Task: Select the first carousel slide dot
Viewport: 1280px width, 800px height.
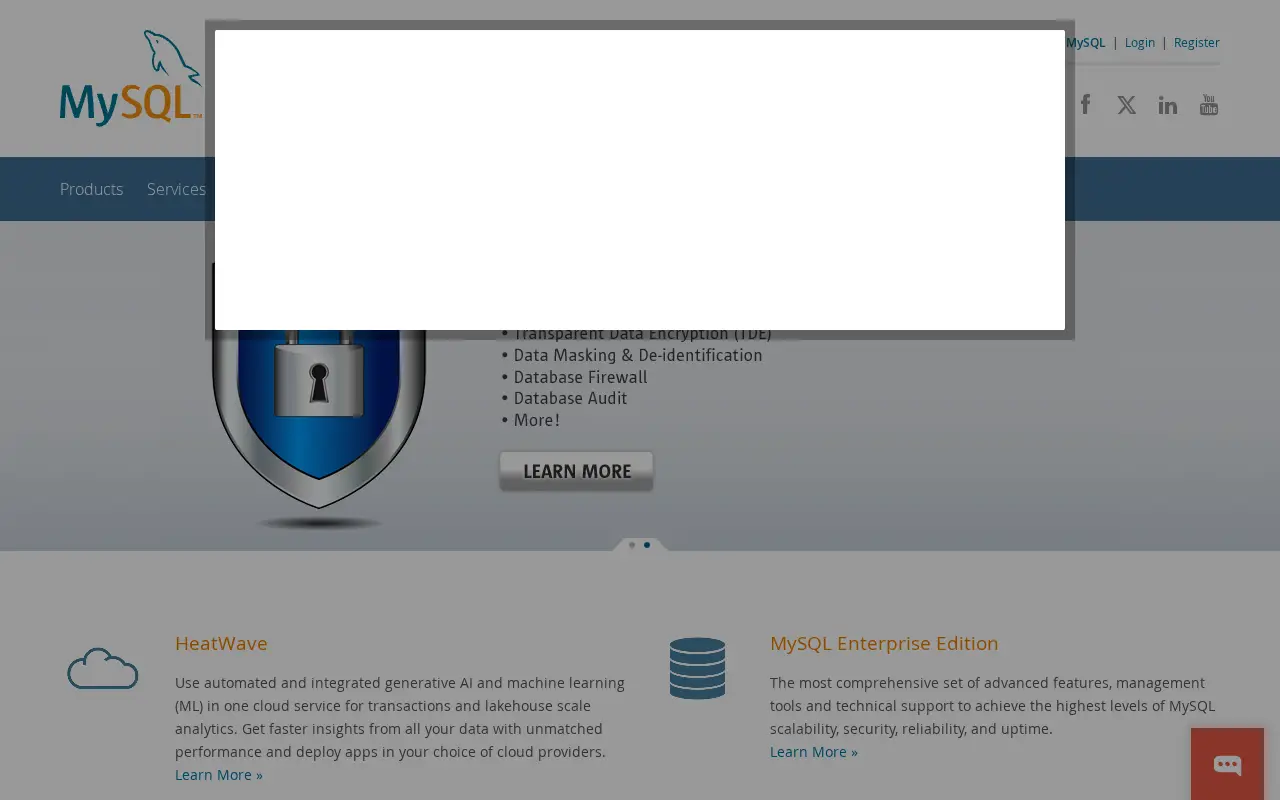Action: (x=632, y=545)
